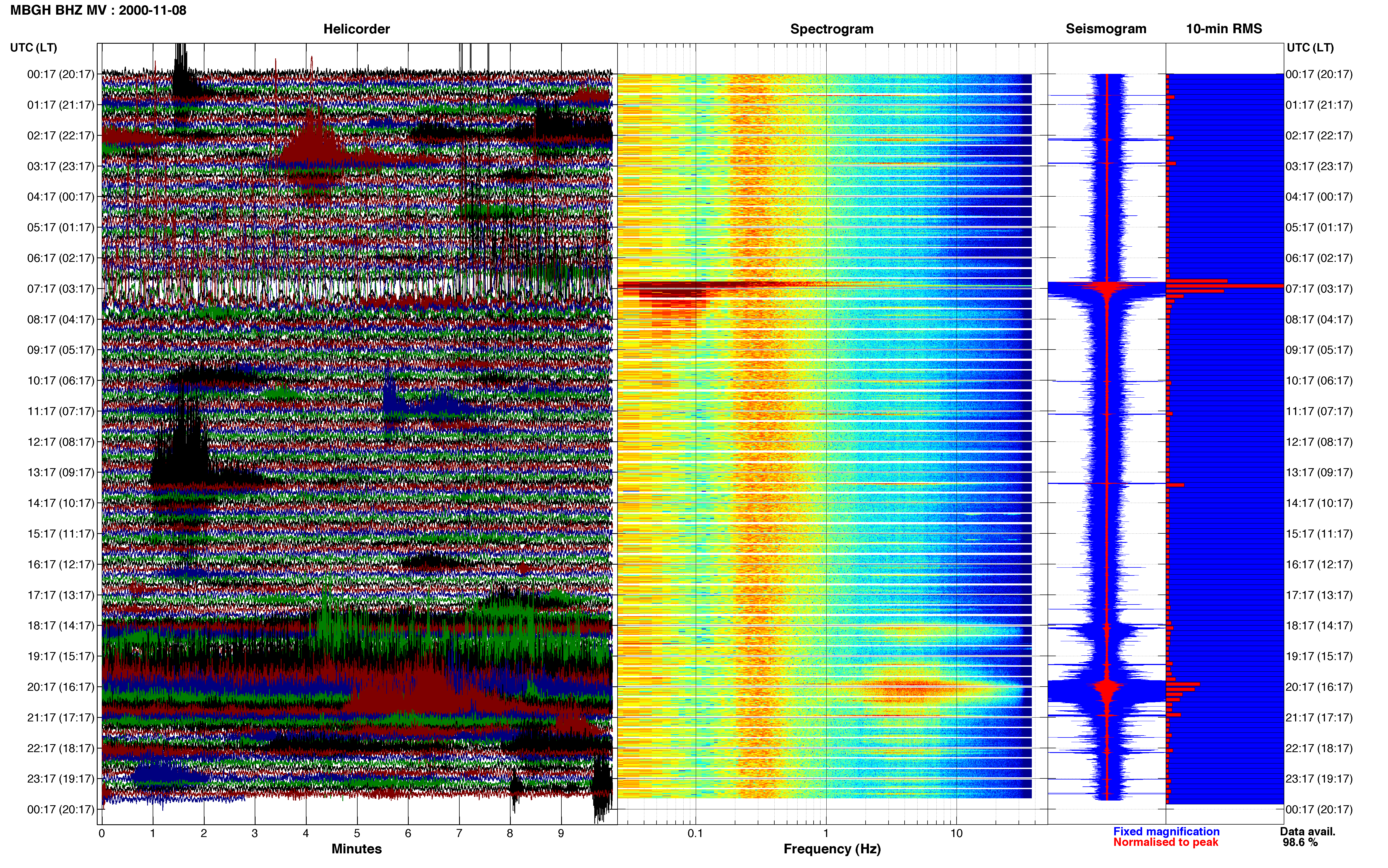This screenshot has width=1388, height=868.
Task: Click Helicorder time label "08:17 (04:17)"
Action: coord(60,319)
